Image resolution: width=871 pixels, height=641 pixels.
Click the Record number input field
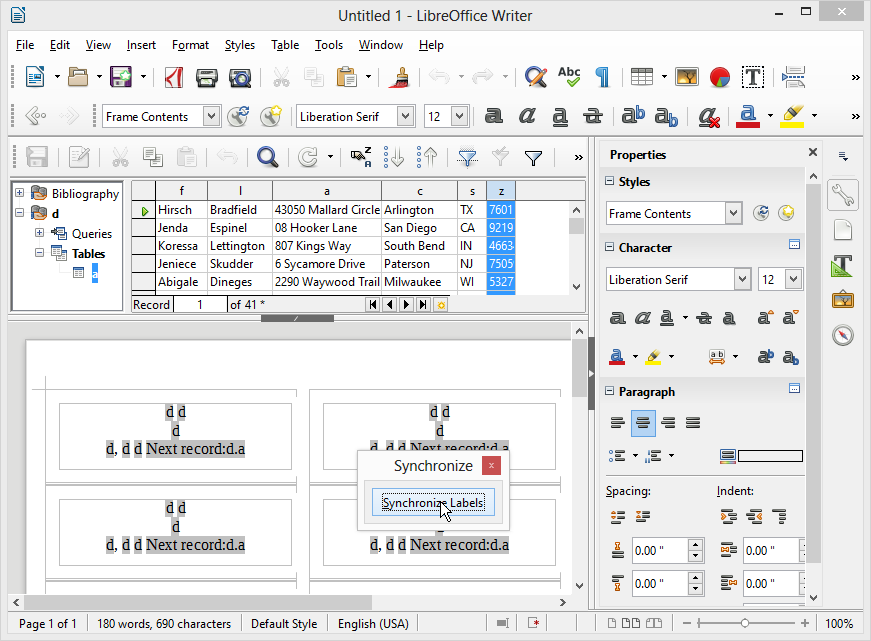tap(198, 304)
